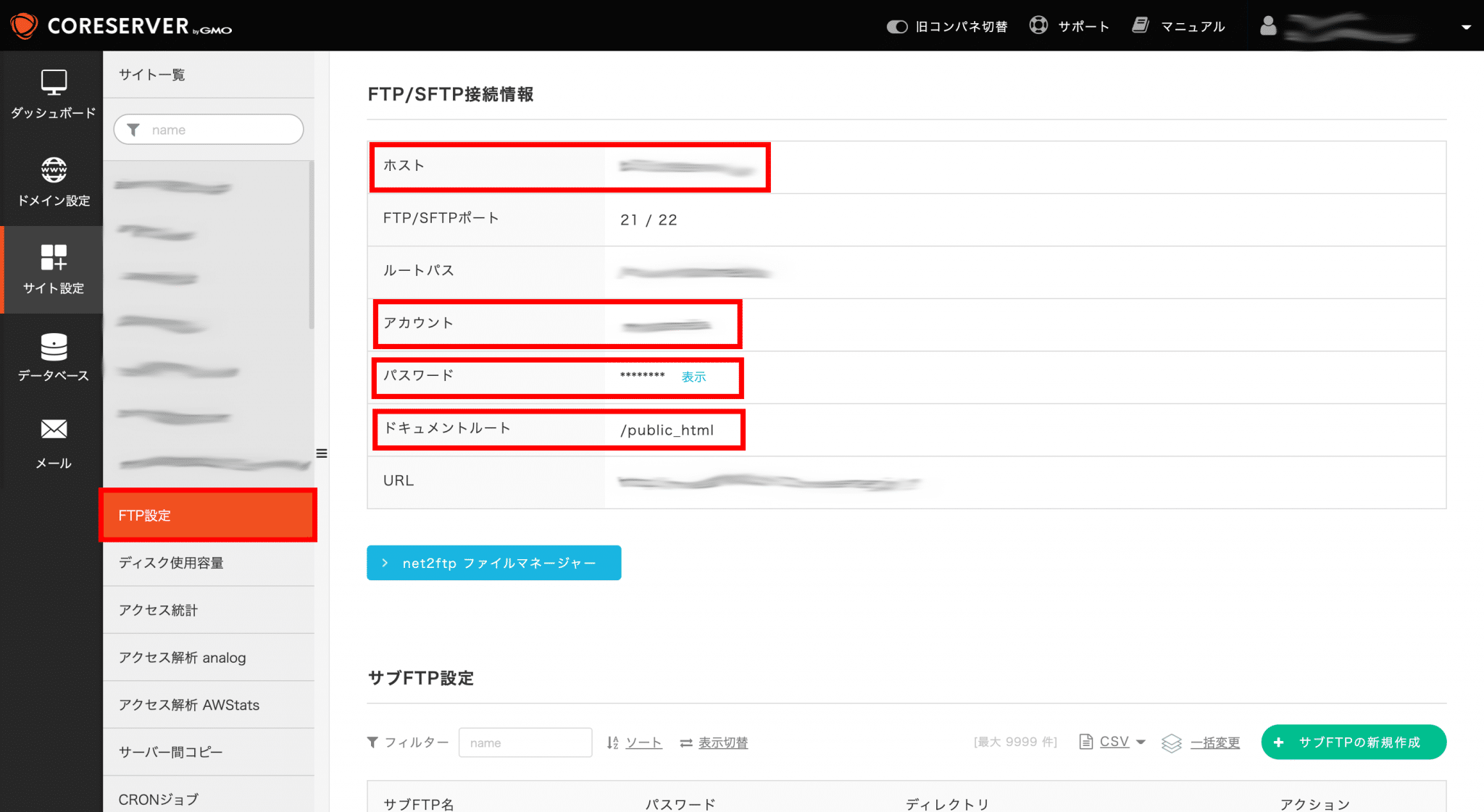Click the サポート icon in the header

pos(1038,25)
